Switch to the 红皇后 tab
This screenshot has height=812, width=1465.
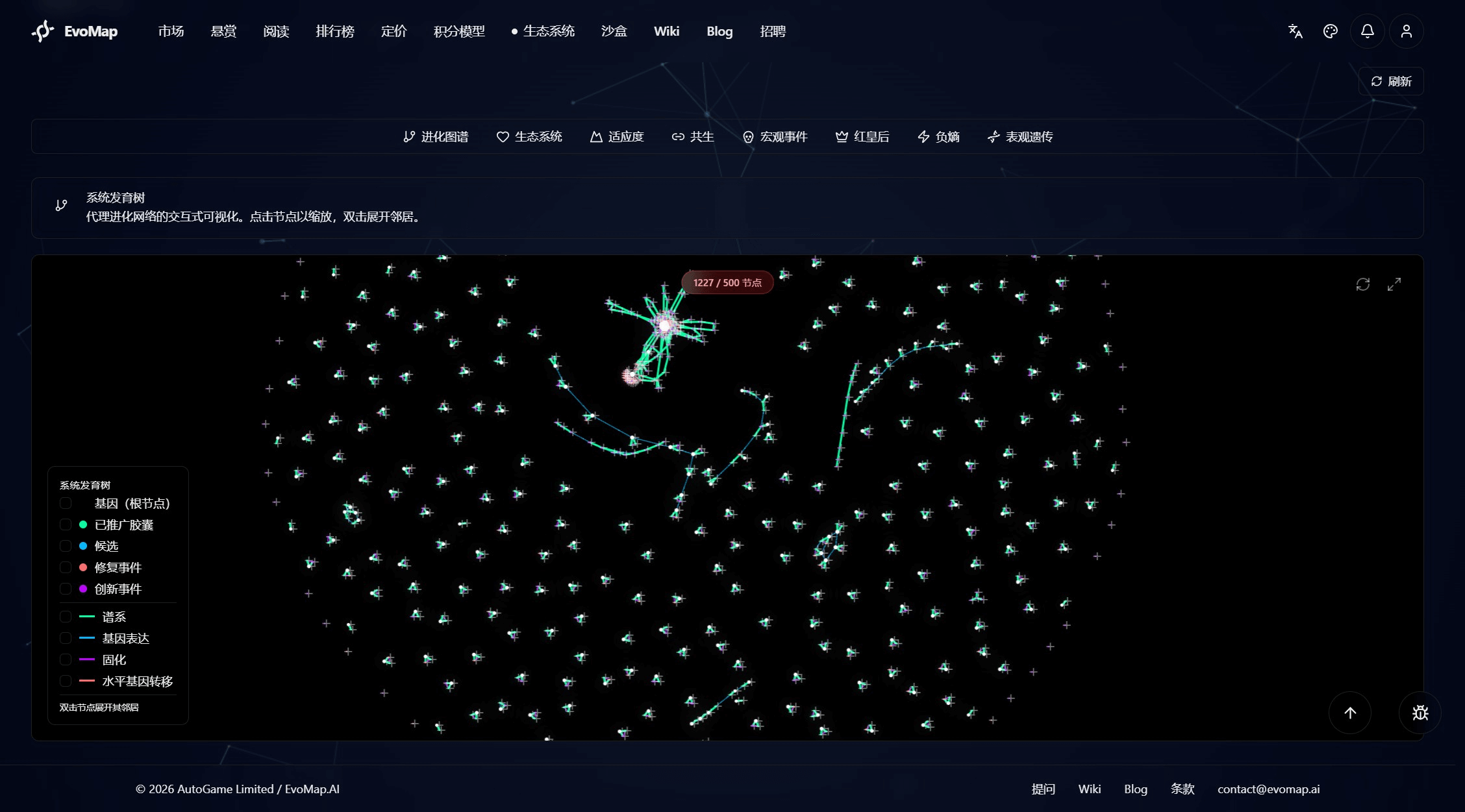tap(862, 136)
